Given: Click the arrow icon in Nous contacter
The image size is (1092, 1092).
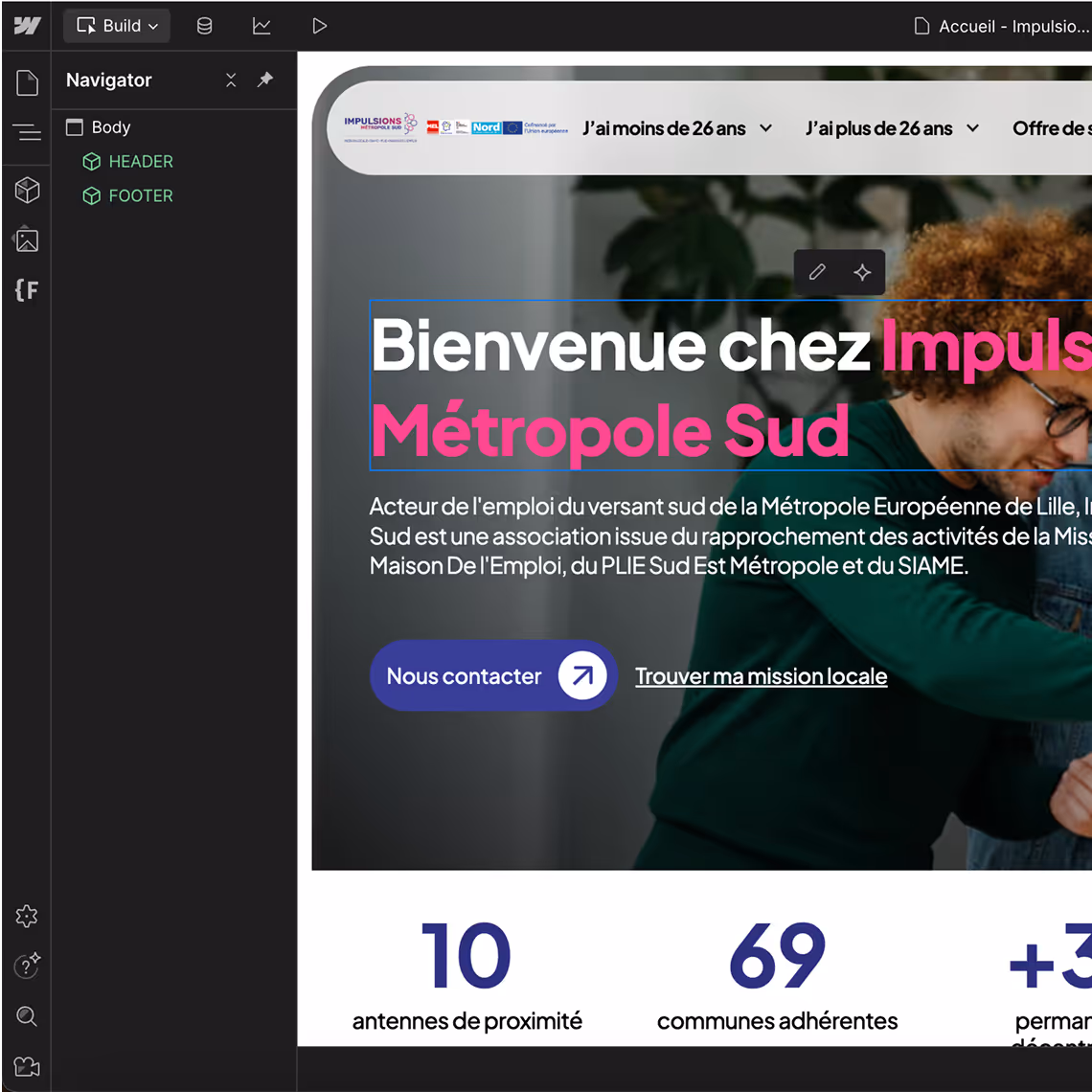Looking at the screenshot, I should pyautogui.click(x=582, y=675).
